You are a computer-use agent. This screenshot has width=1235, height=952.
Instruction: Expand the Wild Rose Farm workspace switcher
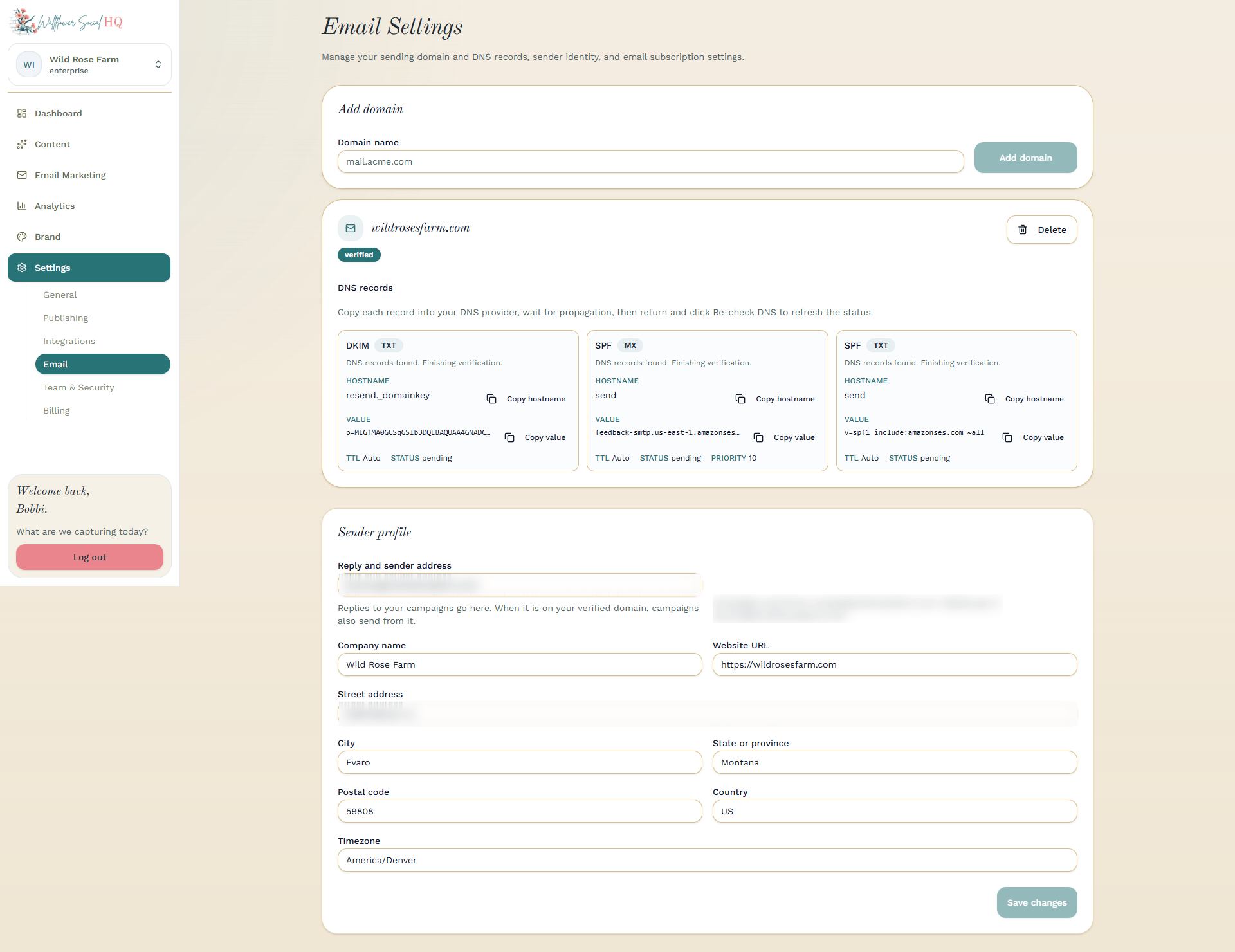[x=89, y=64]
